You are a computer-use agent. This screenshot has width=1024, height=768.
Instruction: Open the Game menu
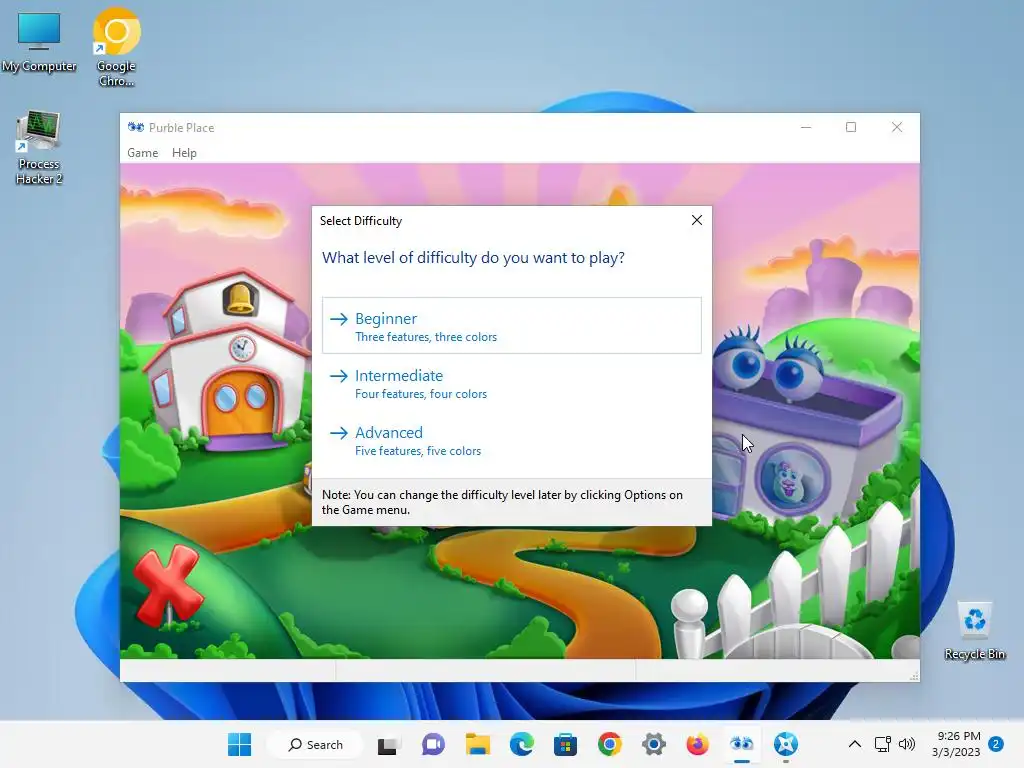coord(142,153)
